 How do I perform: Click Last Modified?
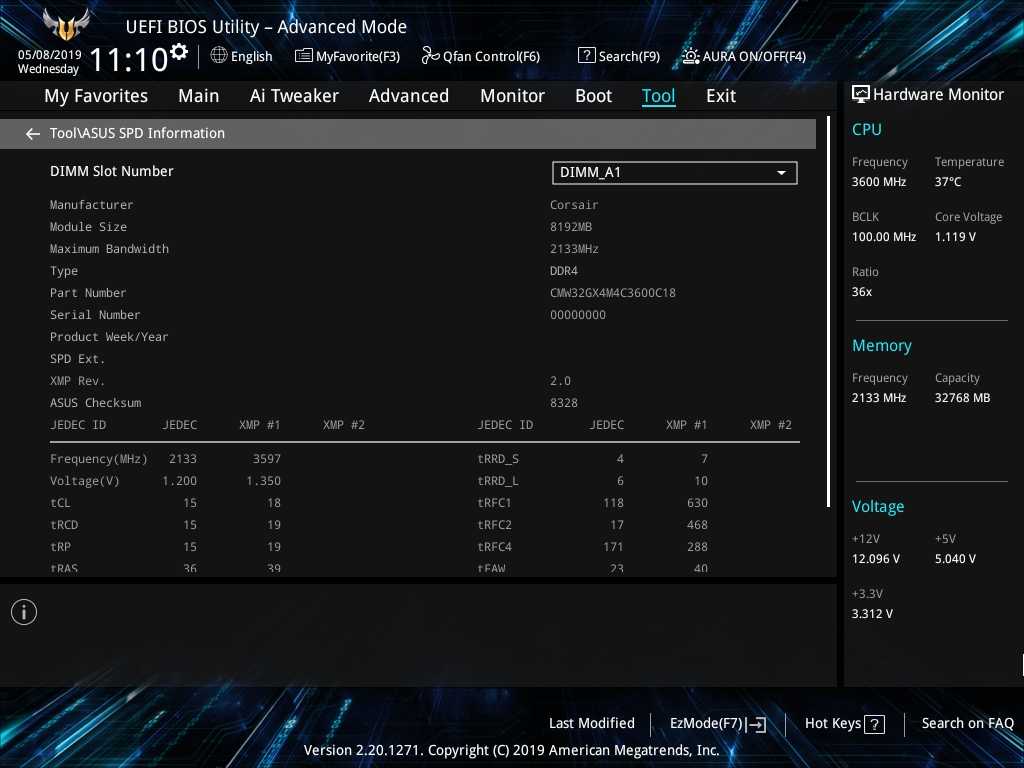coord(592,723)
